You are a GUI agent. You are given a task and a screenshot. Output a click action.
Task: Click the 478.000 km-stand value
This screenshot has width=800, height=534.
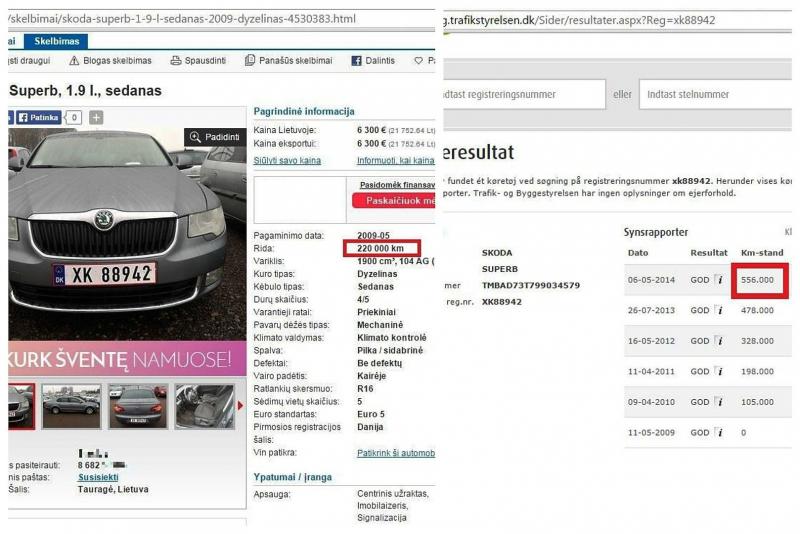coord(757,311)
